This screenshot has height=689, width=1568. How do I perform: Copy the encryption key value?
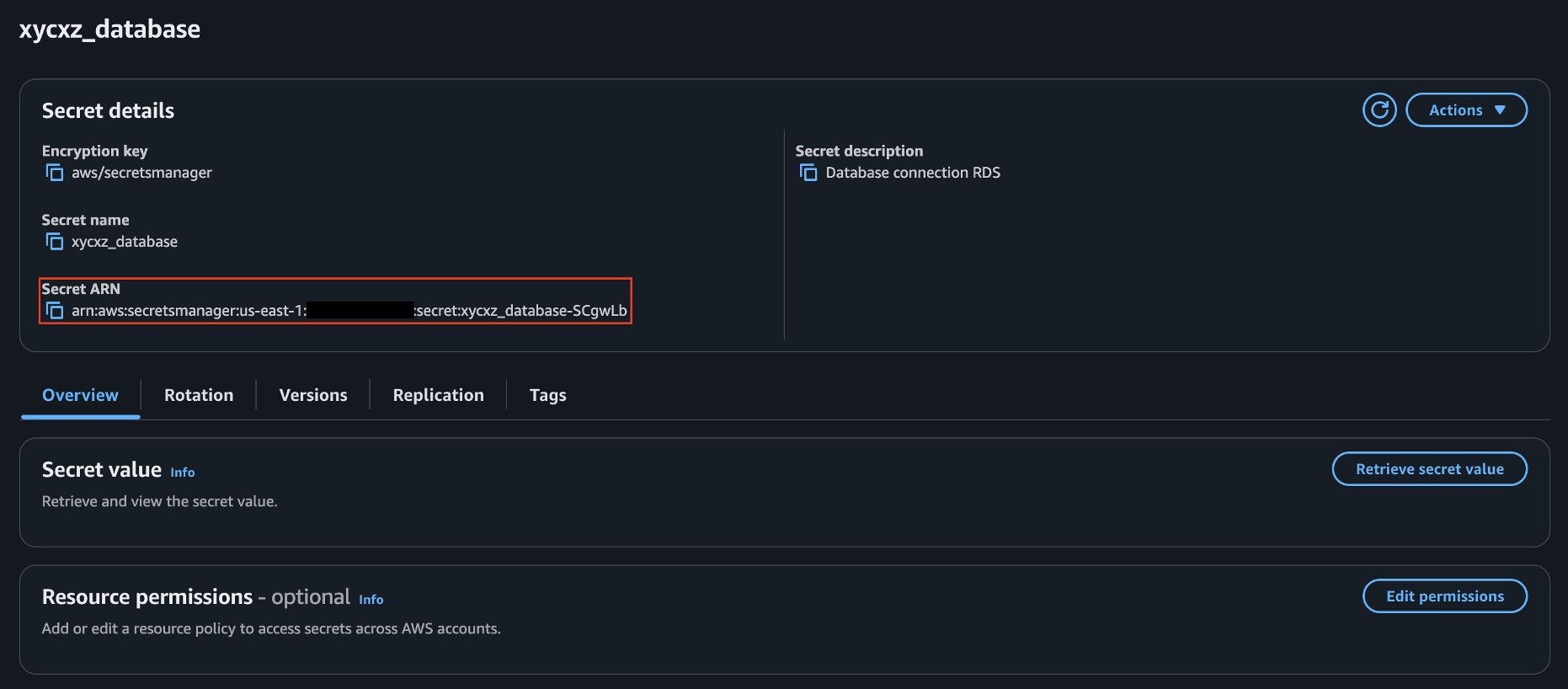tap(55, 173)
